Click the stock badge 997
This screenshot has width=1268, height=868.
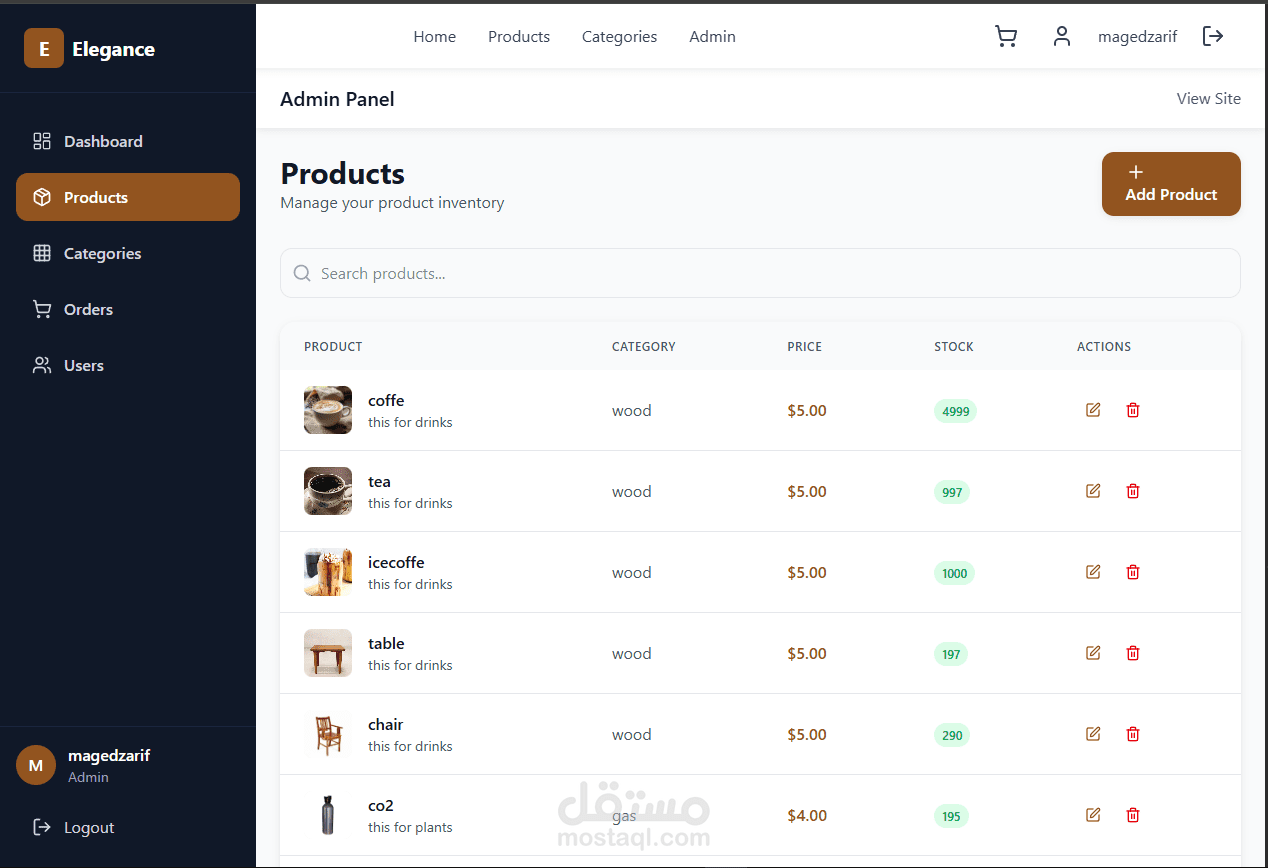click(952, 492)
